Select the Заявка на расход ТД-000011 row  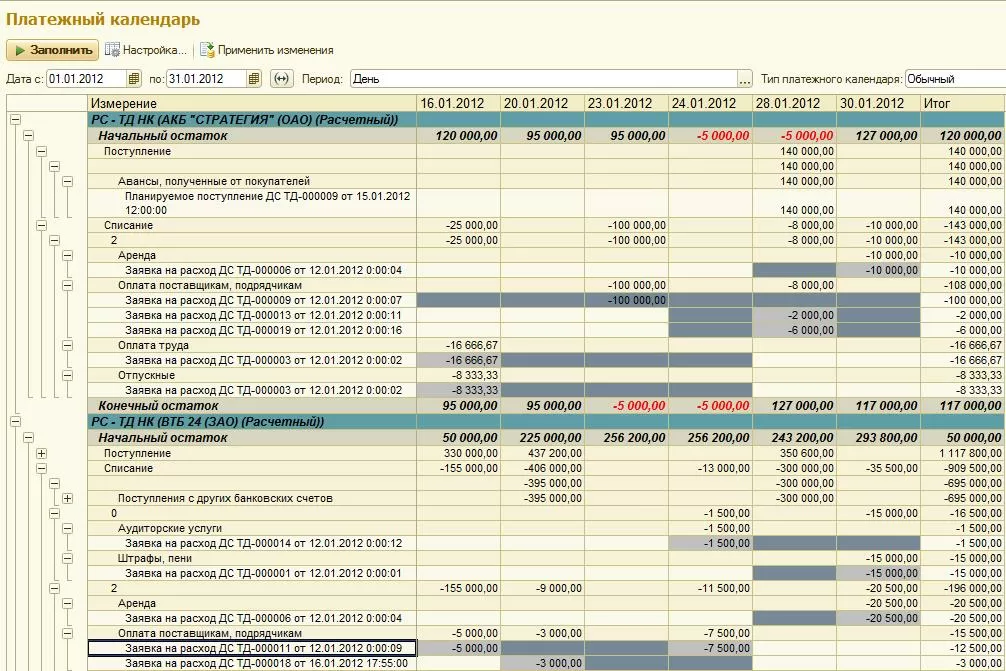pyautogui.click(x=250, y=649)
